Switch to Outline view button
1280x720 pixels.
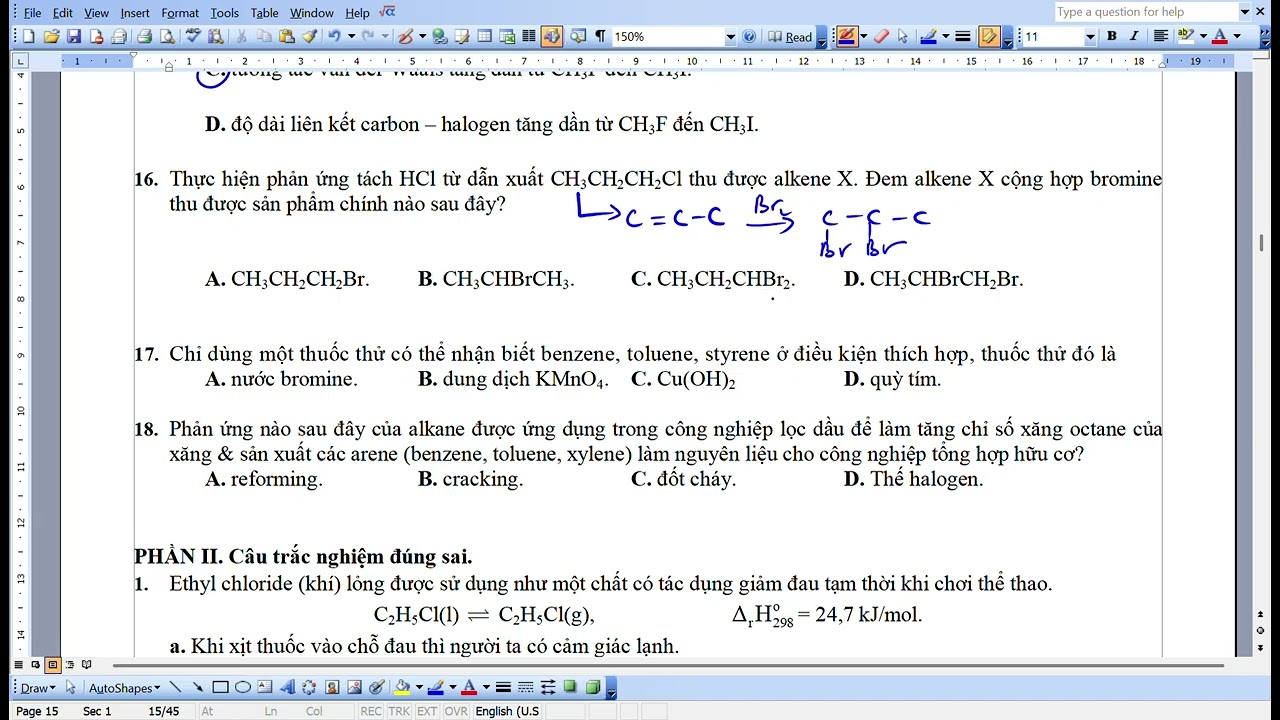[x=70, y=665]
